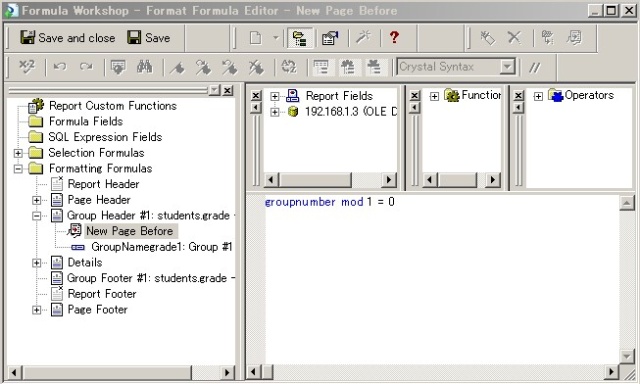Click the Browse Data icon

click(118, 67)
